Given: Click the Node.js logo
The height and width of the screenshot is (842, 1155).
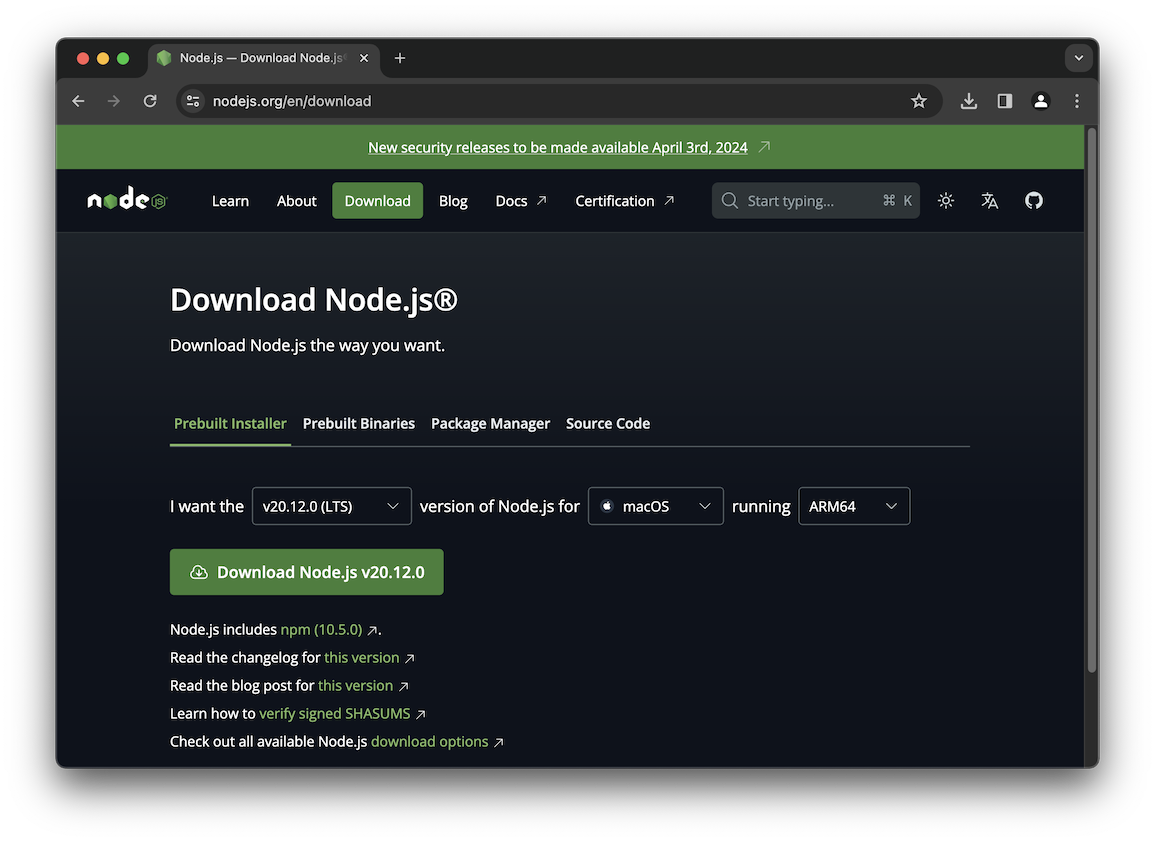Looking at the screenshot, I should point(127,200).
